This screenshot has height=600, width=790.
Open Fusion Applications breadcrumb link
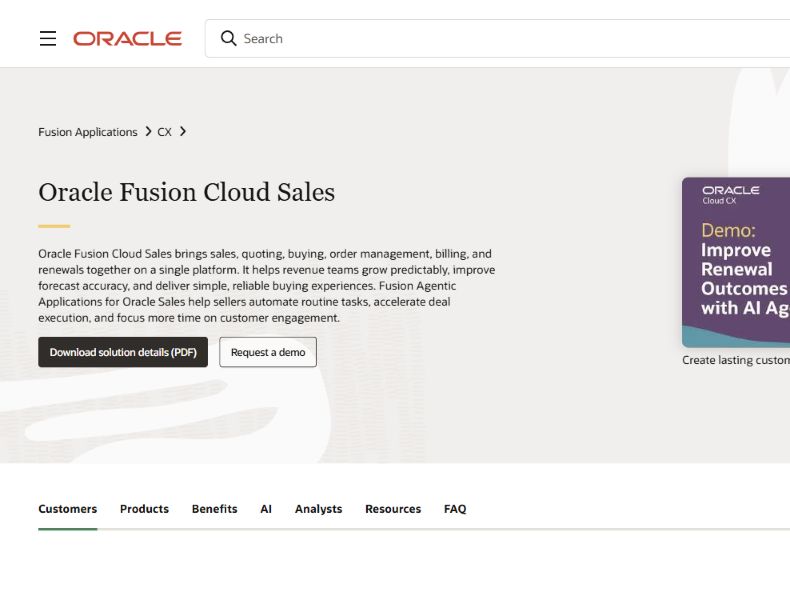click(x=88, y=132)
